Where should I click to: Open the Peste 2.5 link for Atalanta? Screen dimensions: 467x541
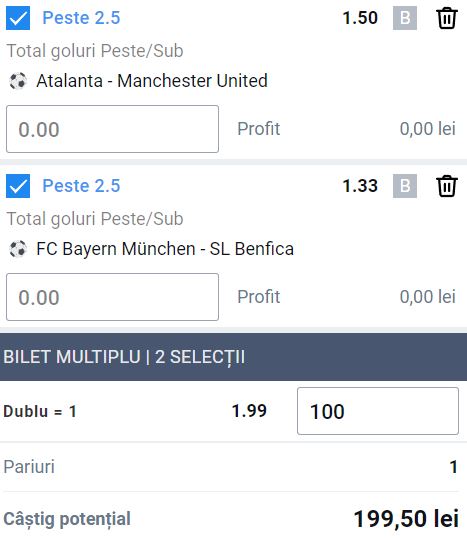point(81,18)
